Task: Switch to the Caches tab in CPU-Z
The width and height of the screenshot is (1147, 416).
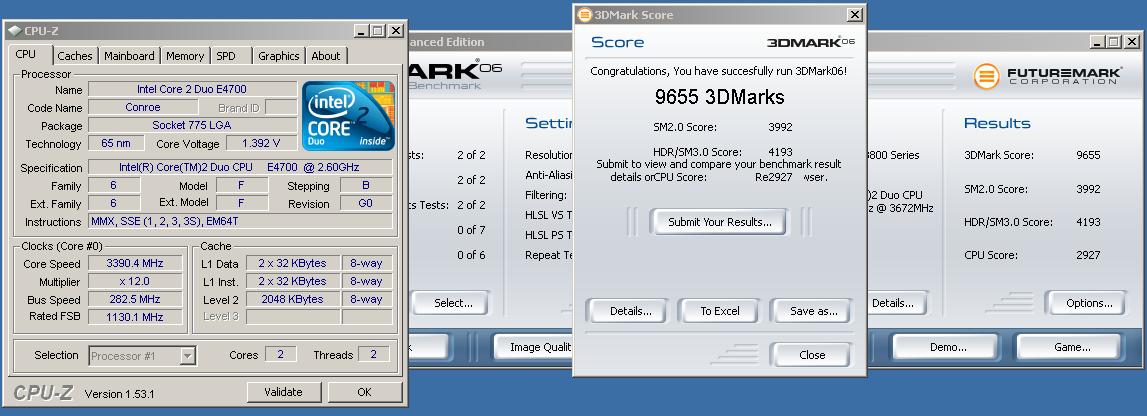Action: point(75,56)
